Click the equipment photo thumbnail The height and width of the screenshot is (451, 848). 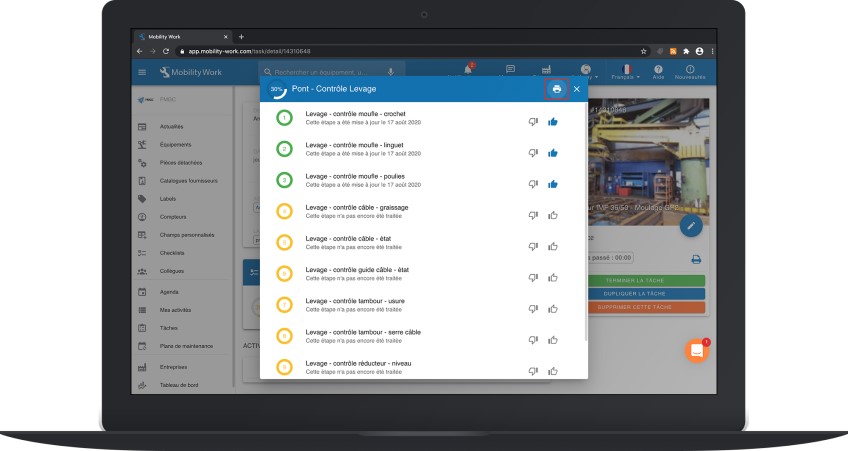point(648,162)
